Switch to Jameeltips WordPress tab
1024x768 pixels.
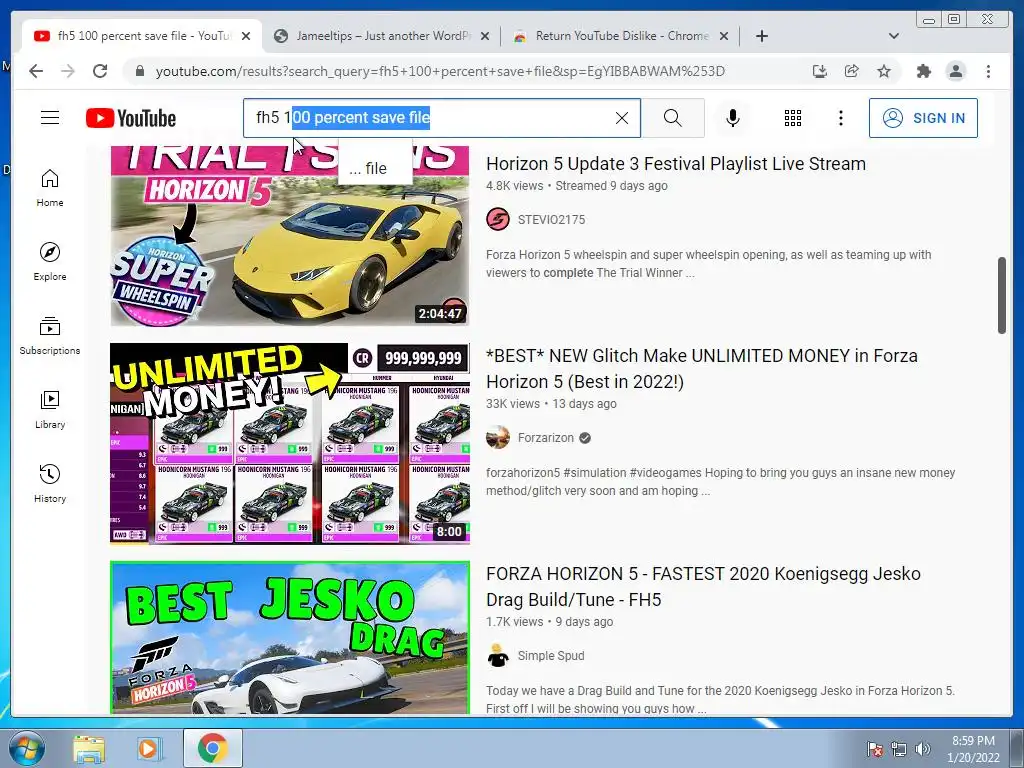click(381, 36)
